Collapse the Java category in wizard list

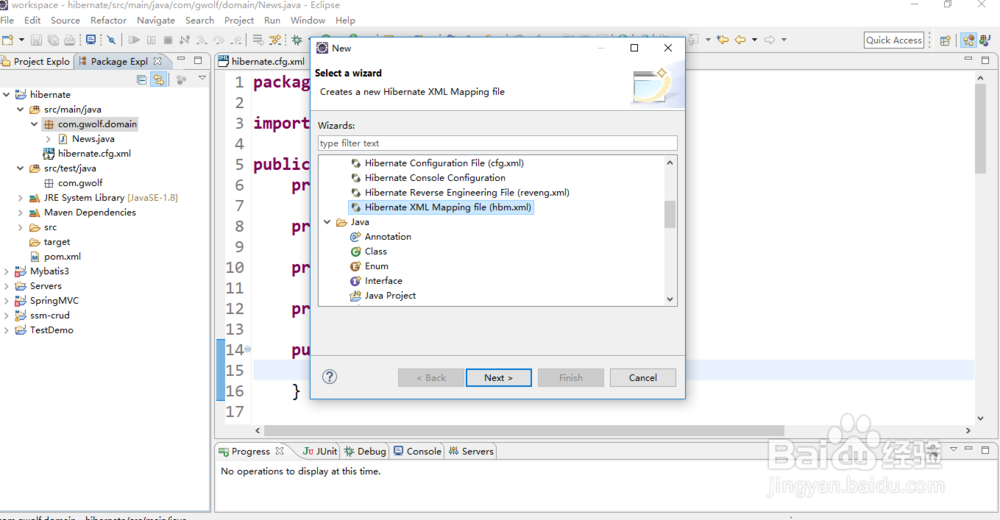coord(327,222)
